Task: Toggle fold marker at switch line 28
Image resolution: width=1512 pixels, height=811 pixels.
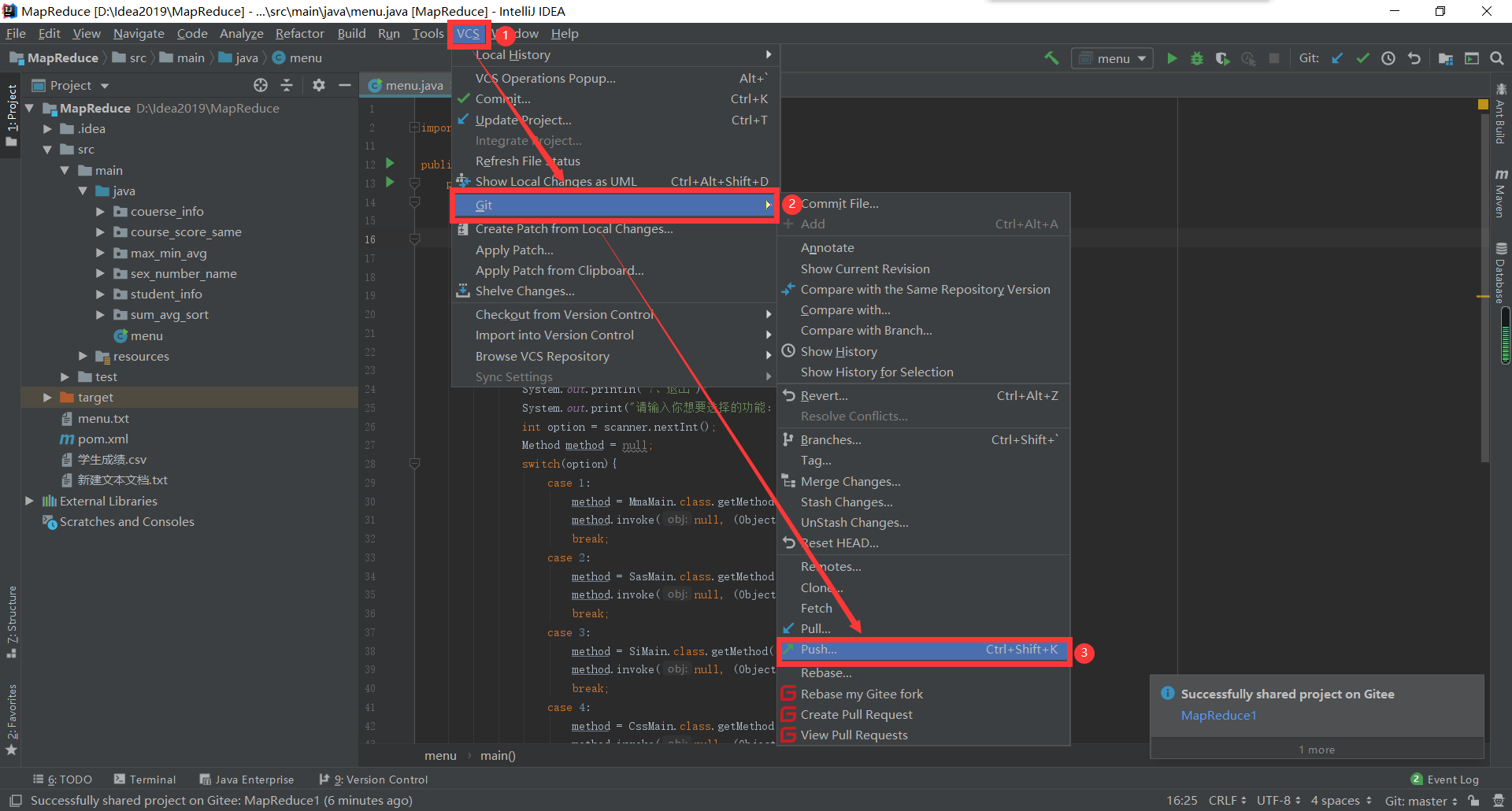Action: click(414, 464)
